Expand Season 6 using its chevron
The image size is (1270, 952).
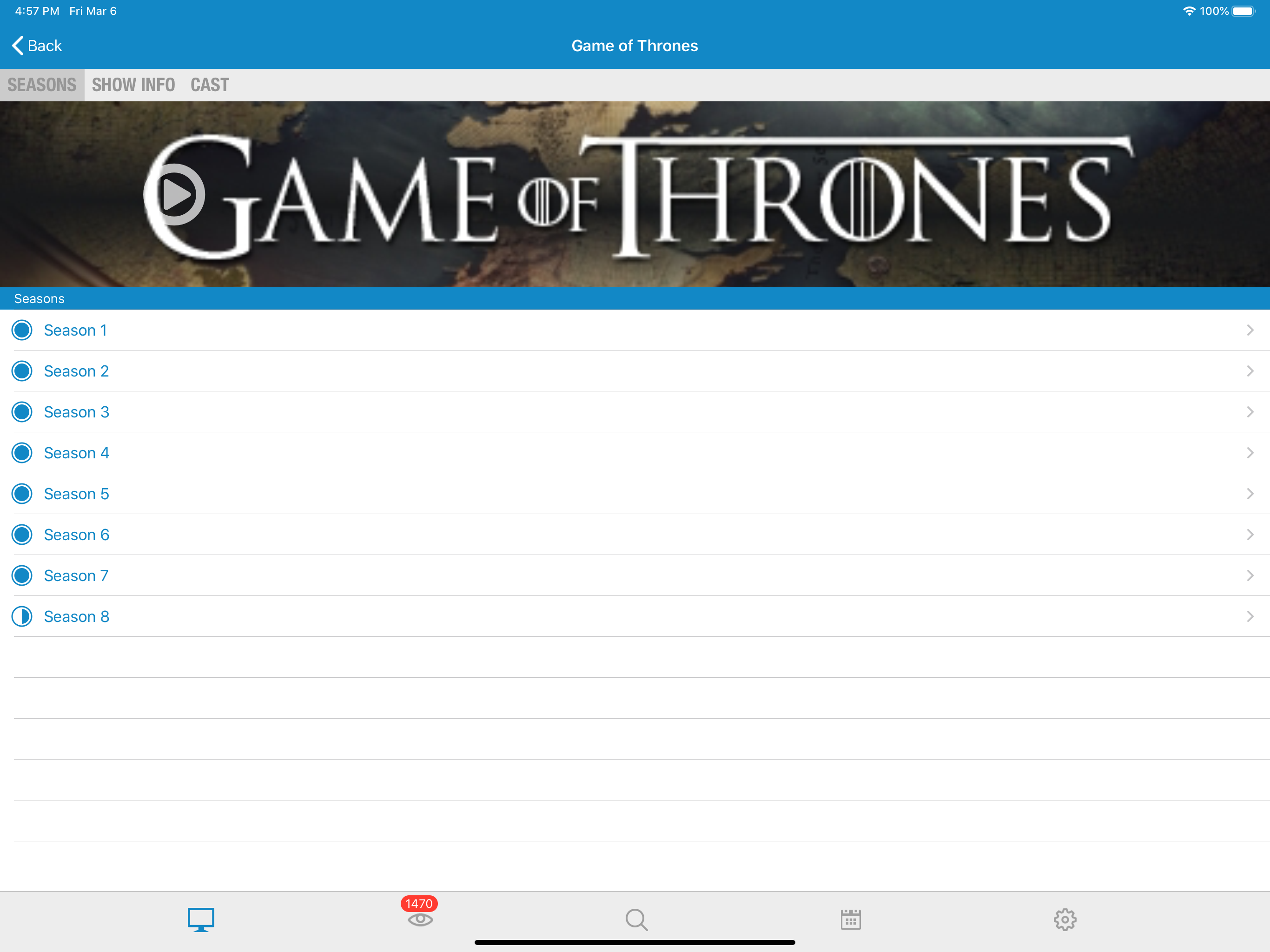pos(1250,535)
